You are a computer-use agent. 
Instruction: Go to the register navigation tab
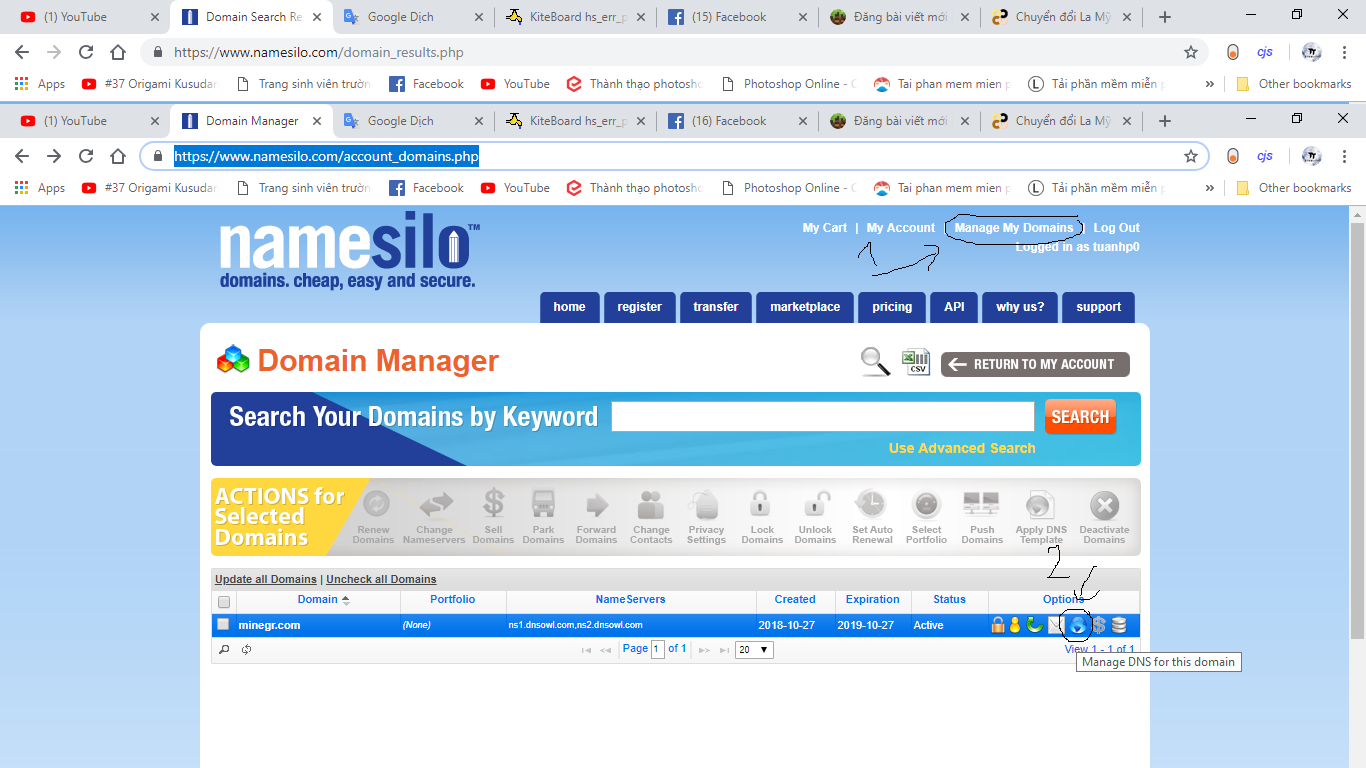click(640, 307)
